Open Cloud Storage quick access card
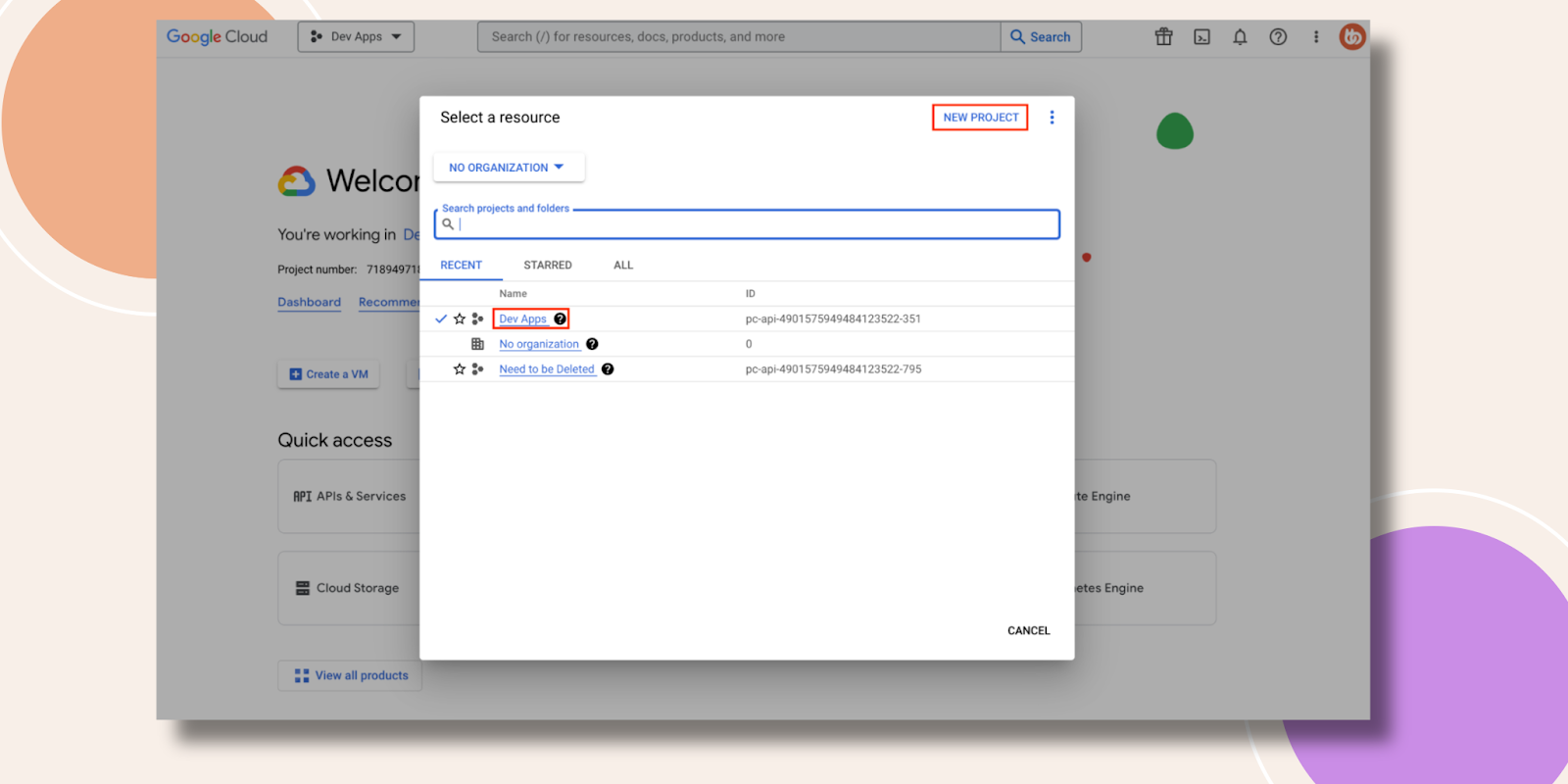 (349, 588)
